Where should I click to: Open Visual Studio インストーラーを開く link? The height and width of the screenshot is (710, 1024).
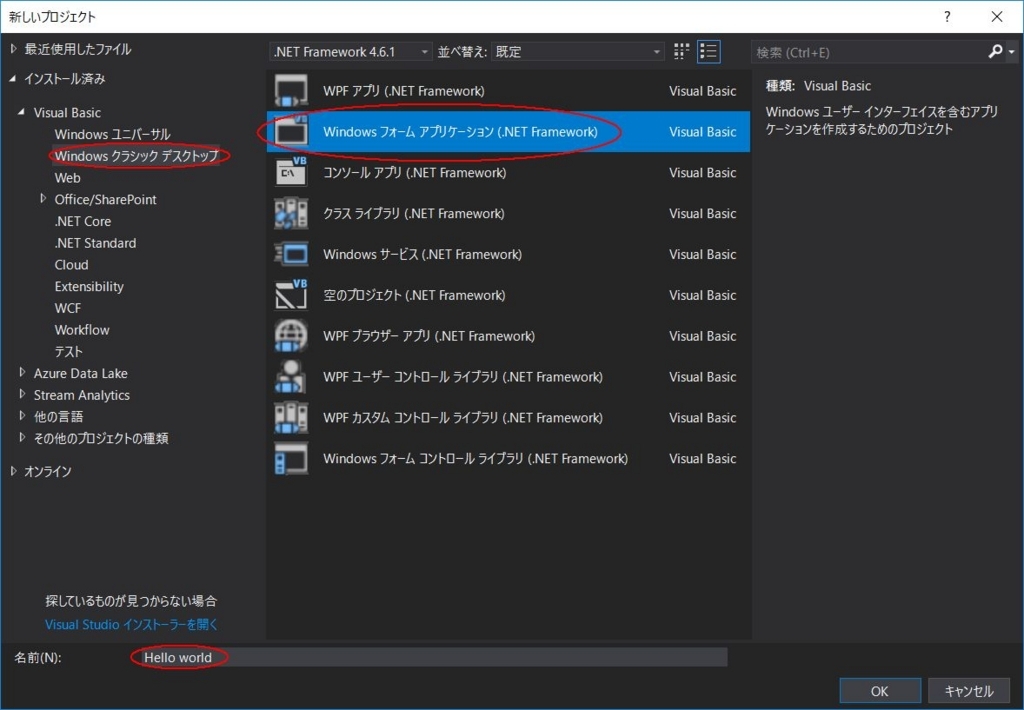point(131,624)
